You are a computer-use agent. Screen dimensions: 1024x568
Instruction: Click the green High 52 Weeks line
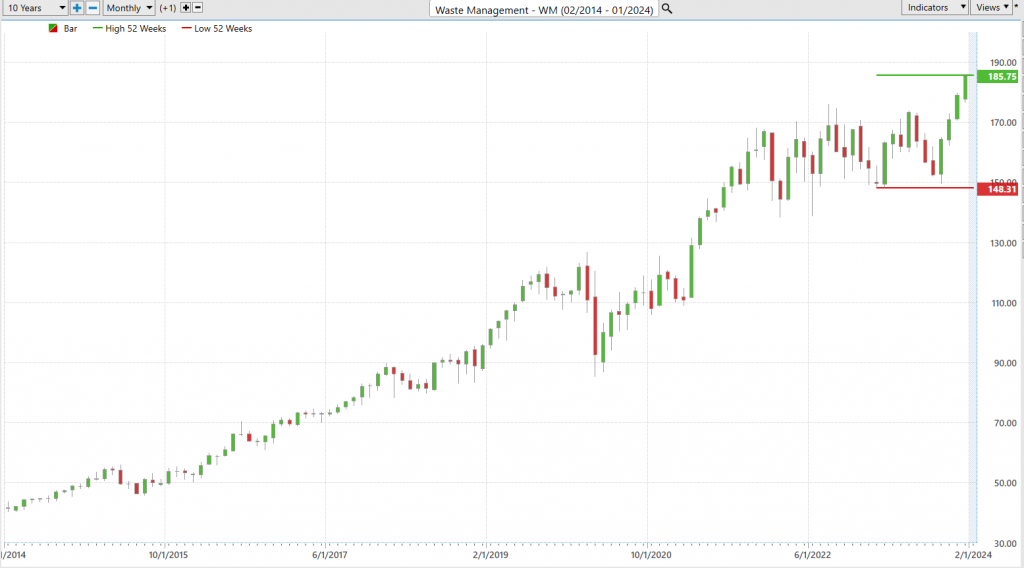point(924,75)
